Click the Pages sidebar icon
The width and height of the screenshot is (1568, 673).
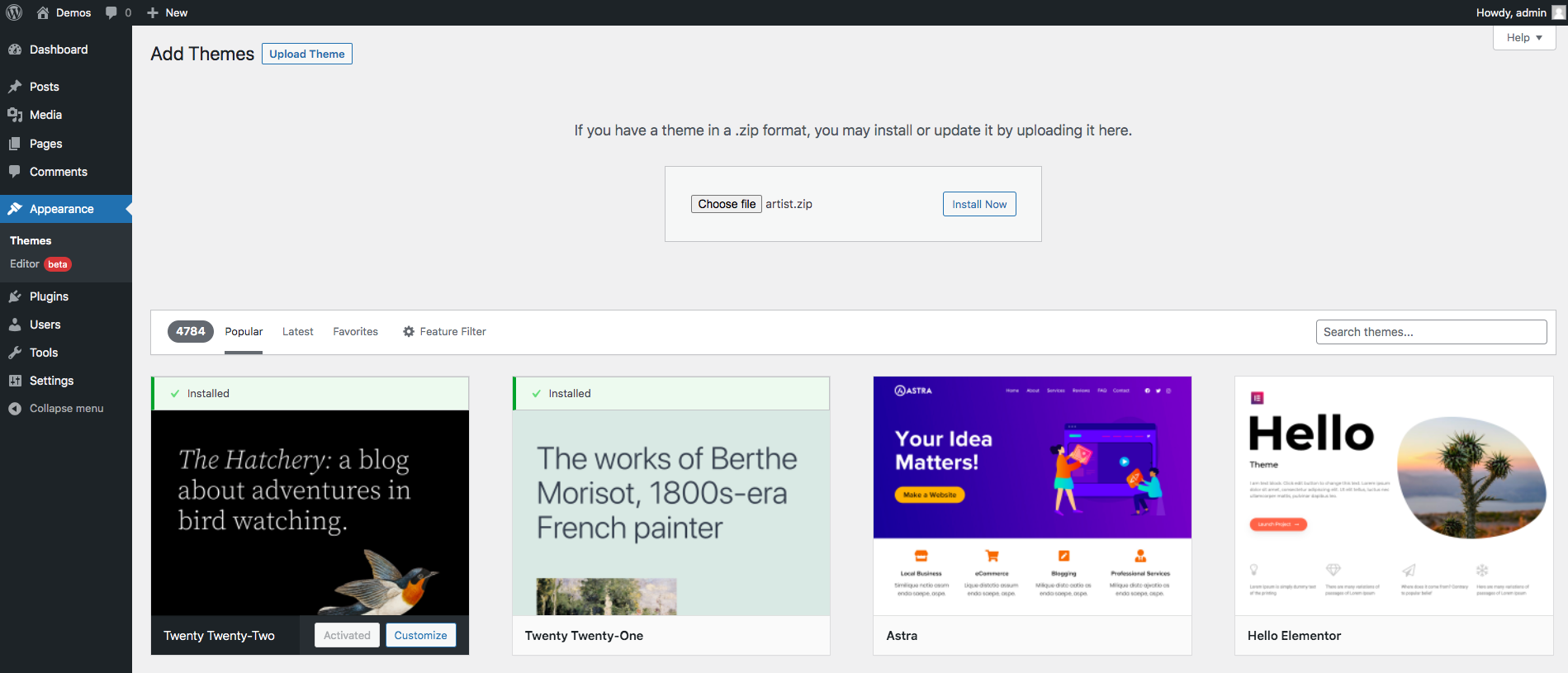pyautogui.click(x=15, y=144)
